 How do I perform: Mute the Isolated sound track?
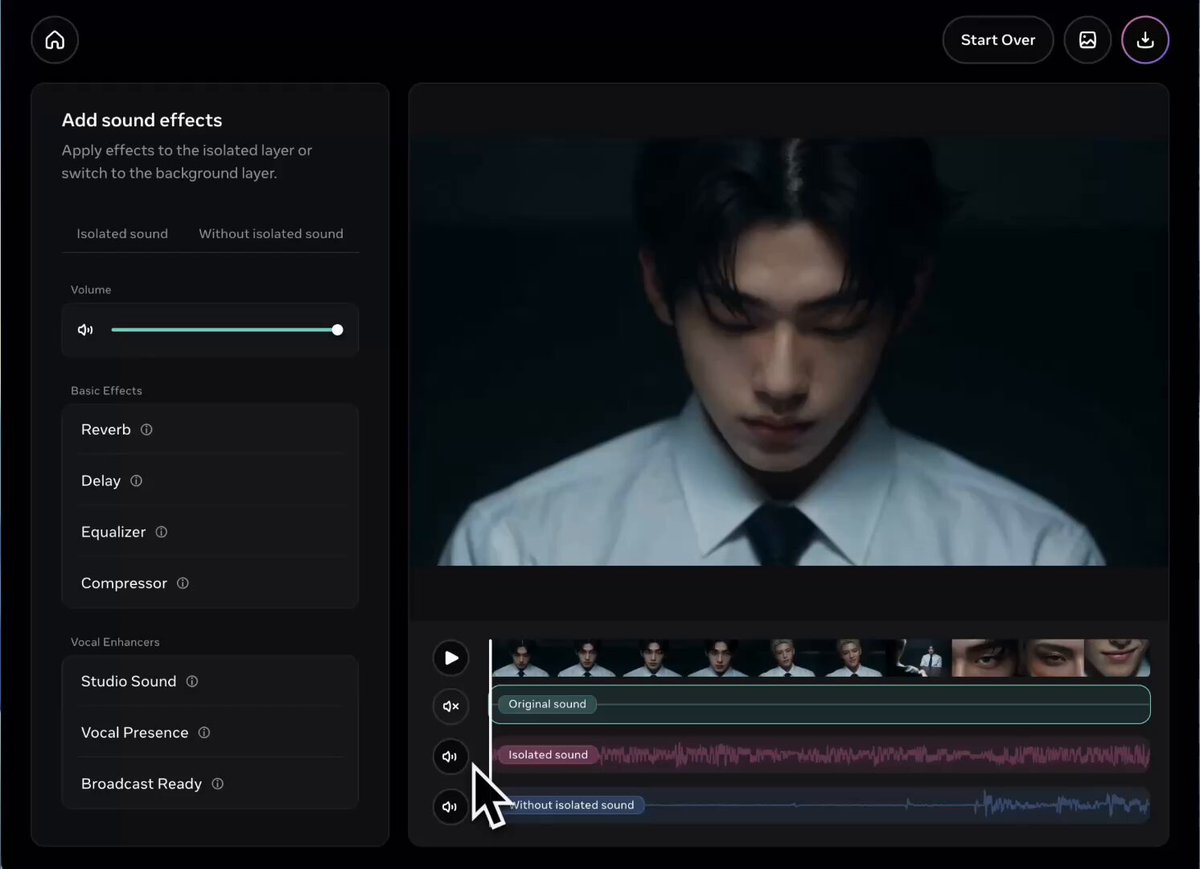coord(451,757)
